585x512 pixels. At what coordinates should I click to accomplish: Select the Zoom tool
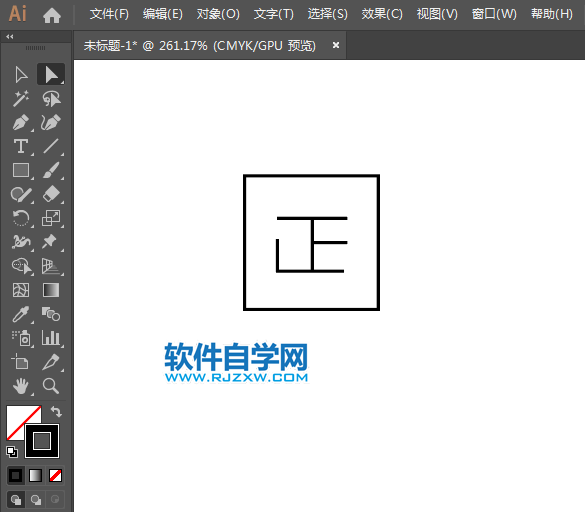(x=51, y=386)
